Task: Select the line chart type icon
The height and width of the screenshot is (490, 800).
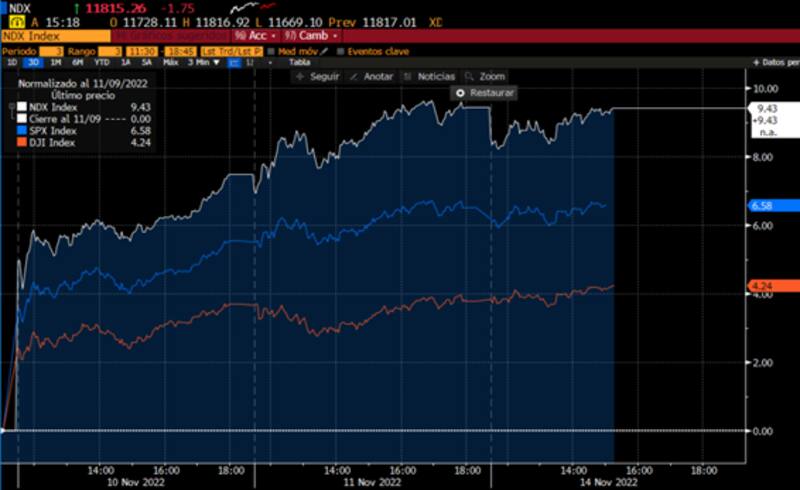Action: pyautogui.click(x=234, y=62)
